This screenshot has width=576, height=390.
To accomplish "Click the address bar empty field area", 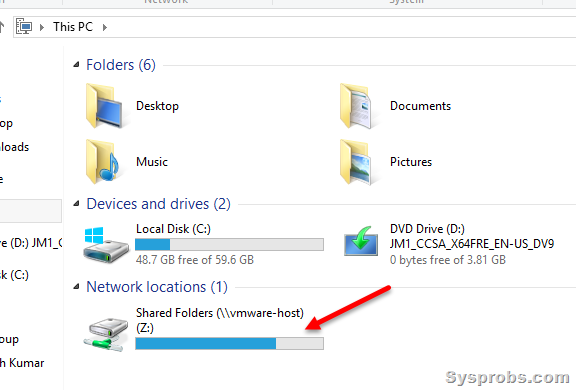I will point(342,27).
